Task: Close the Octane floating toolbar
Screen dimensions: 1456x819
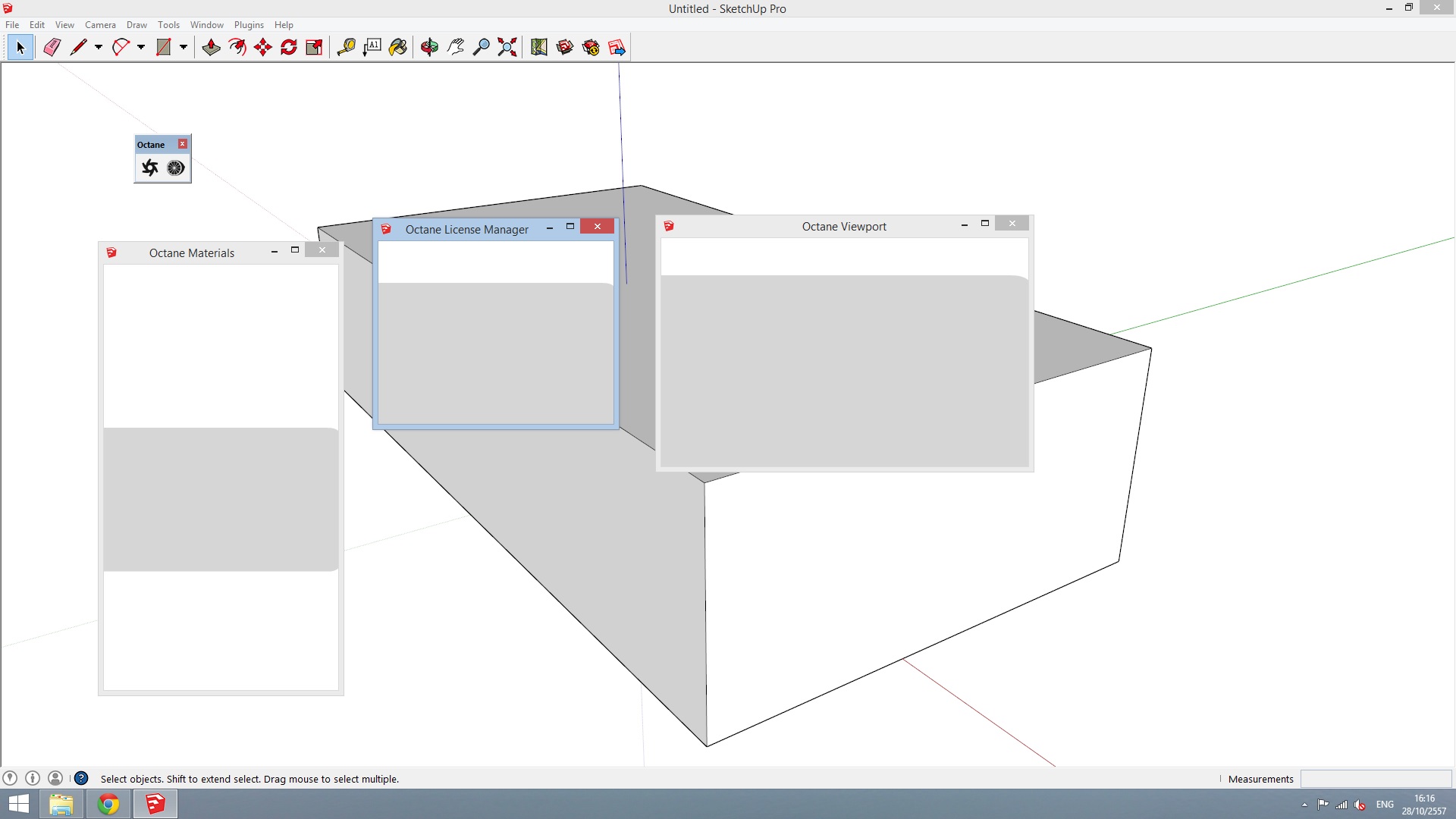Action: point(182,144)
